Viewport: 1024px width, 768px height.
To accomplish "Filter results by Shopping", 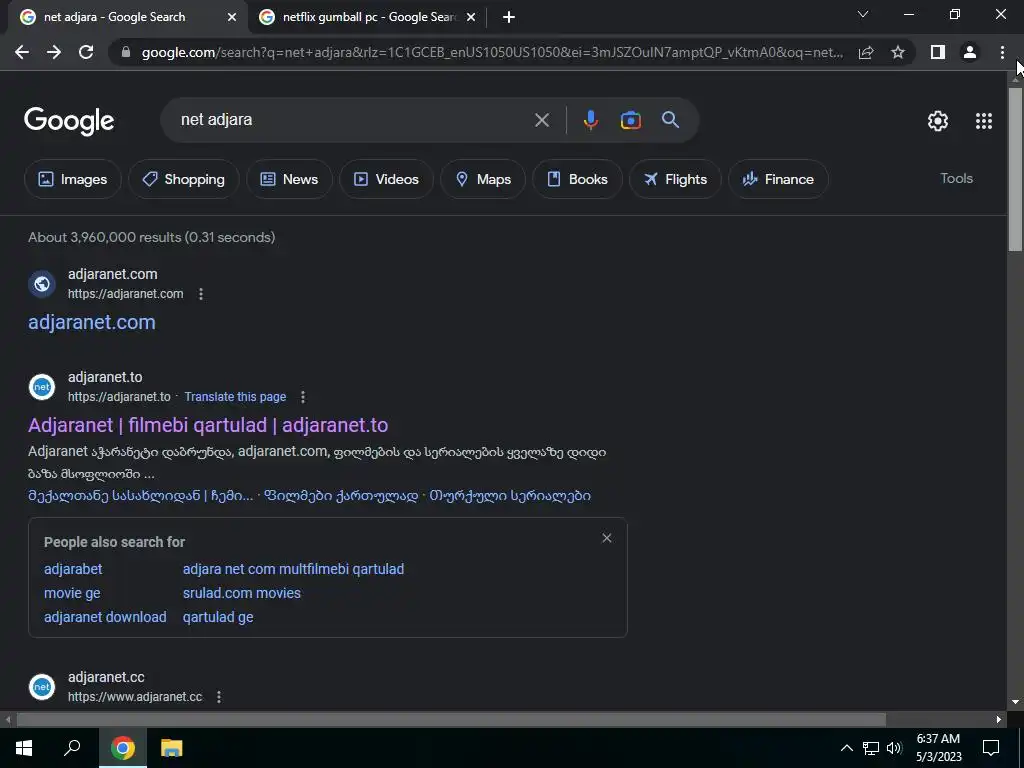I will [x=184, y=179].
